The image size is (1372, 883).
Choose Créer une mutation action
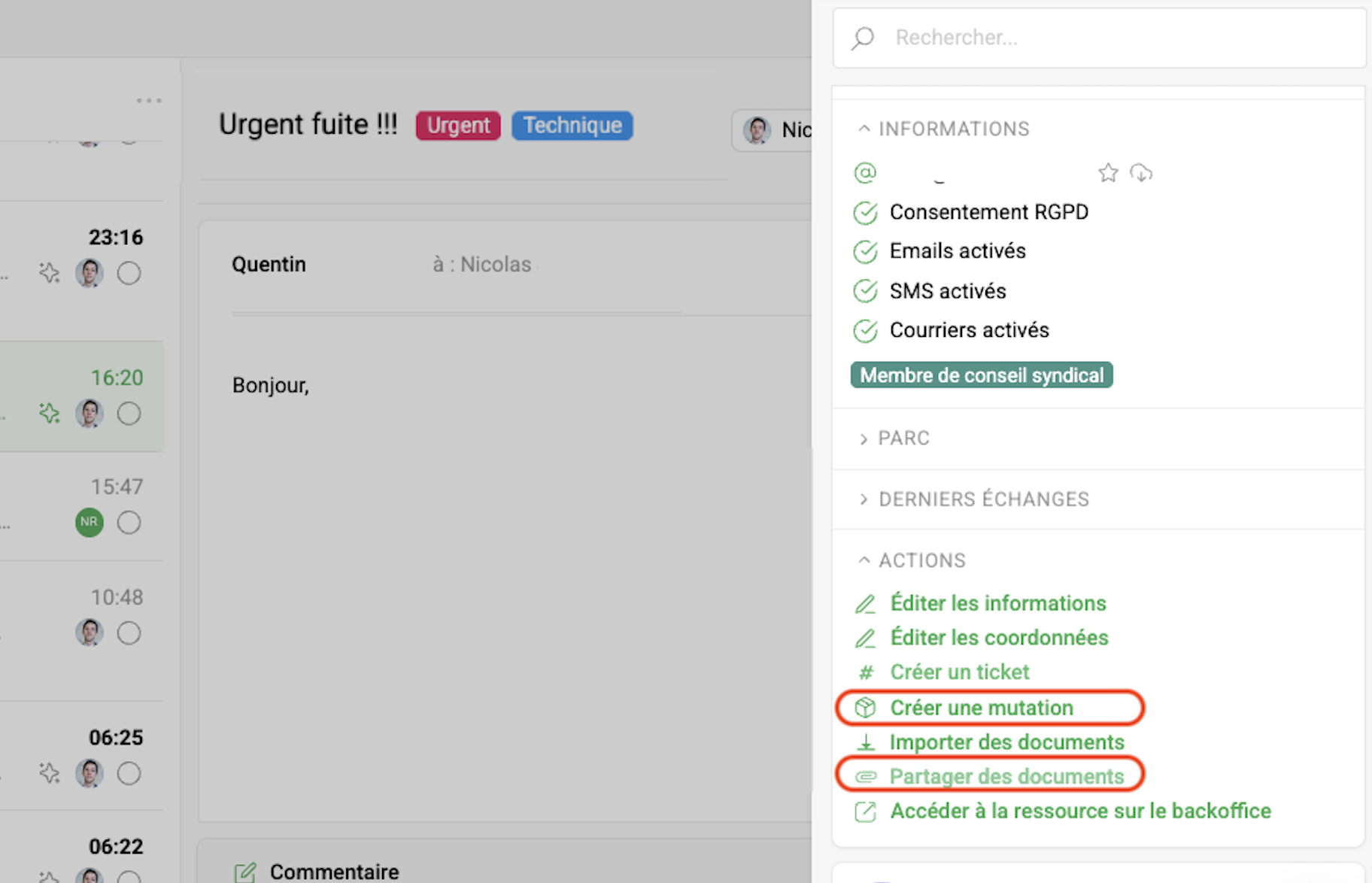[x=982, y=708]
